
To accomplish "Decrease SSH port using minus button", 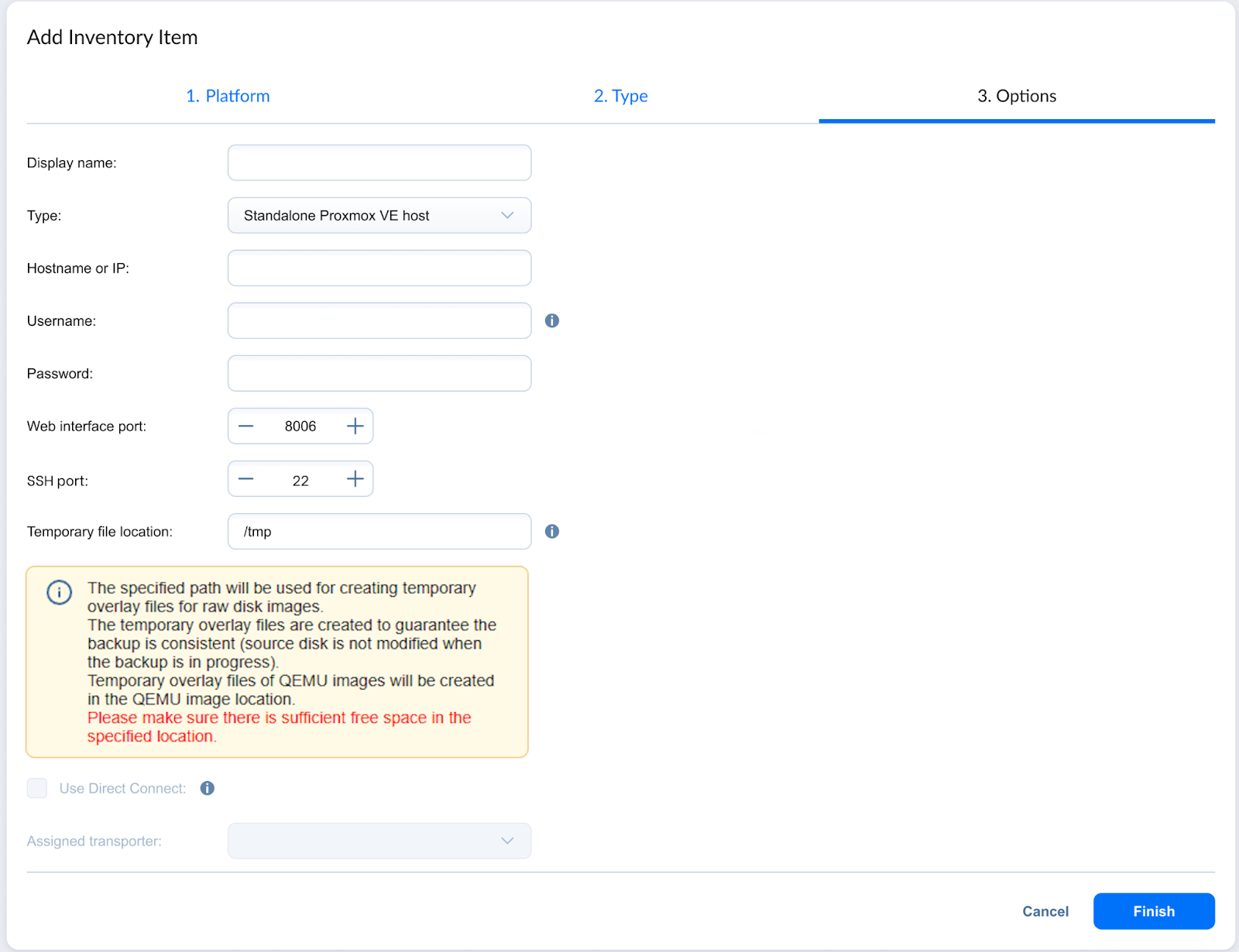I will [246, 479].
